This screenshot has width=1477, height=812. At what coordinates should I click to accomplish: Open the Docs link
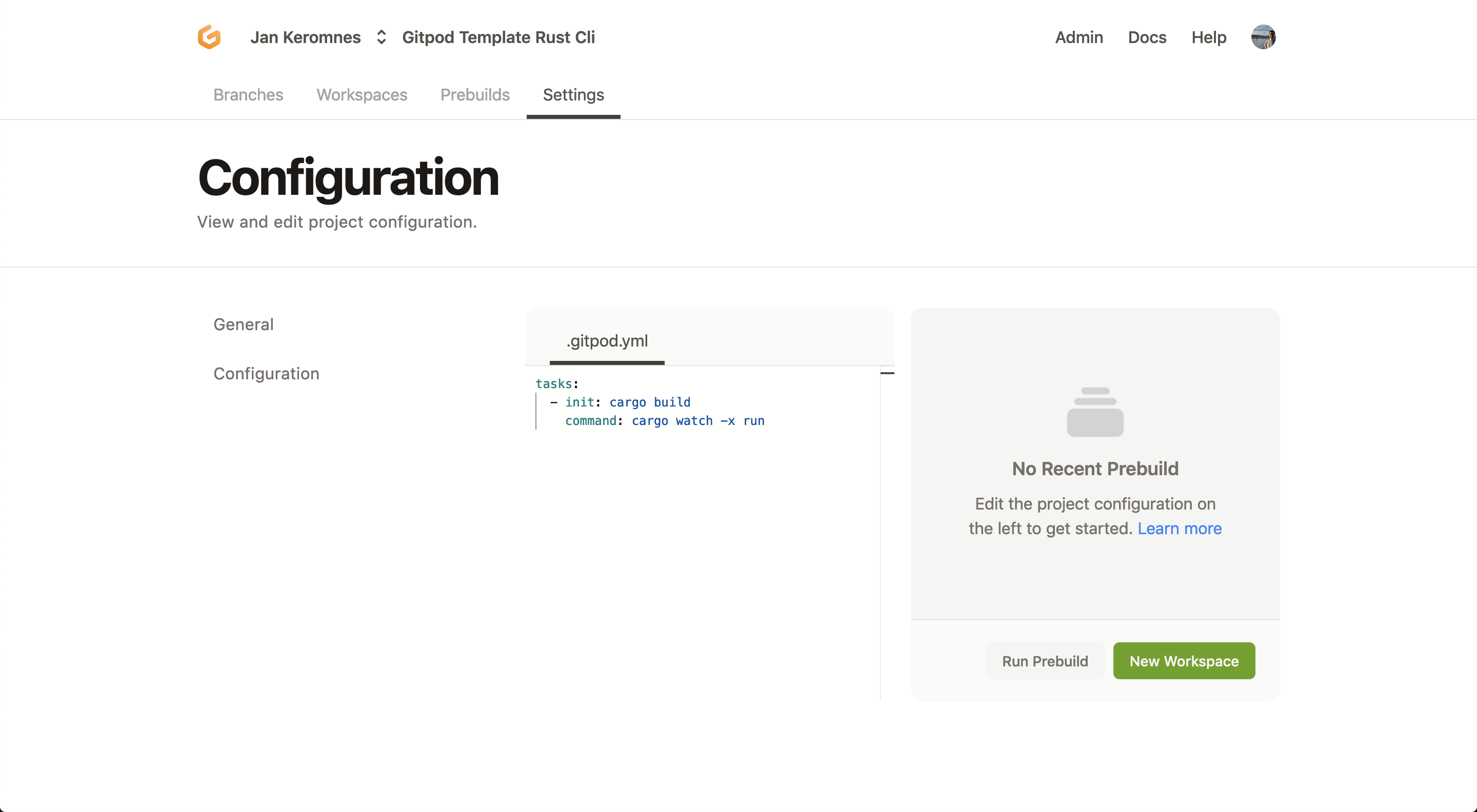(1147, 37)
